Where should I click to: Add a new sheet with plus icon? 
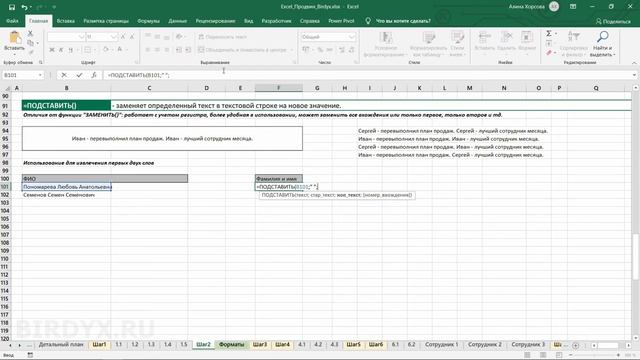[x=576, y=345]
